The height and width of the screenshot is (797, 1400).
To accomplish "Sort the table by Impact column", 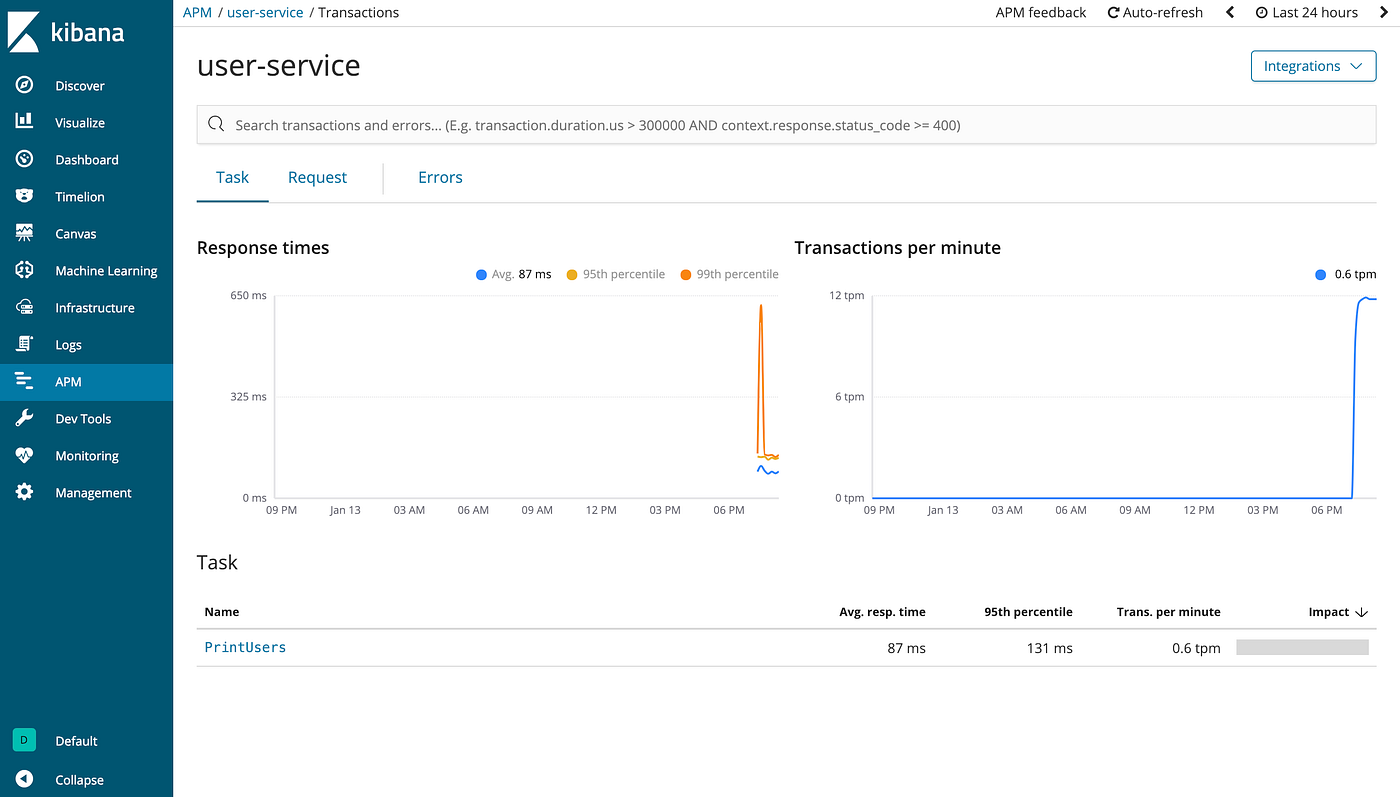I will pos(1337,612).
